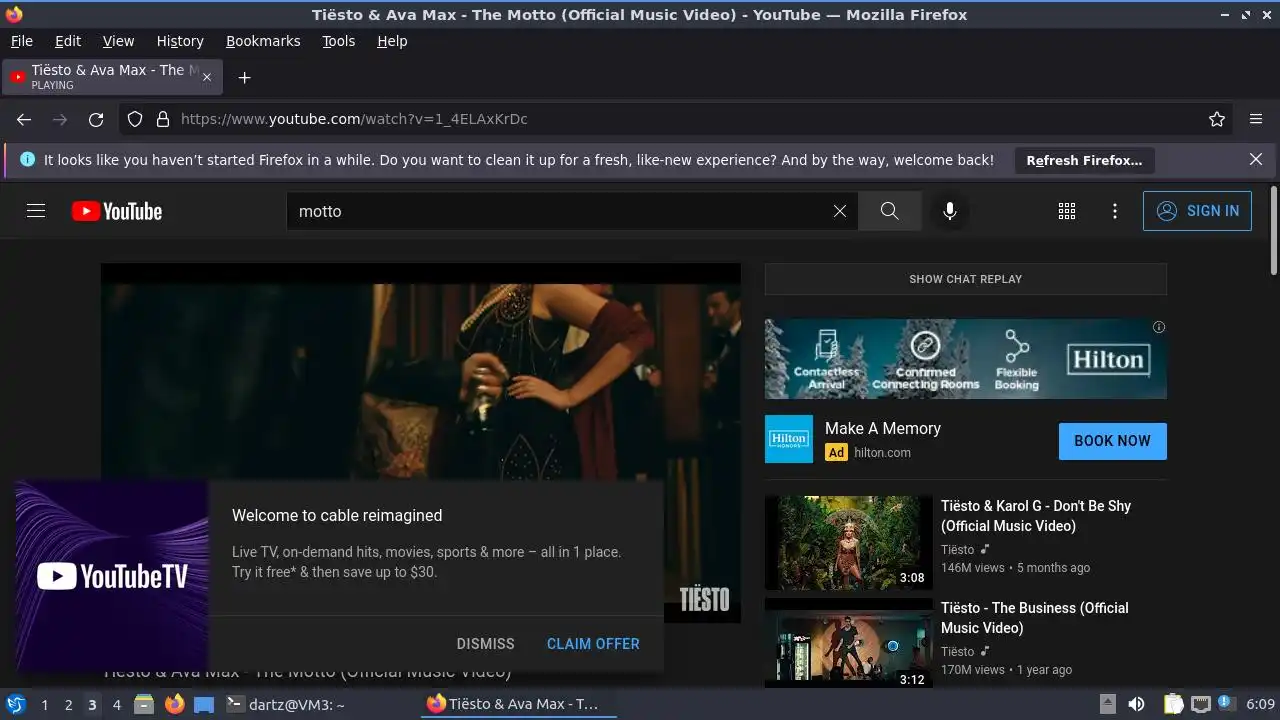
Task: Click the YouTube TV promo logo
Action: tap(112, 576)
